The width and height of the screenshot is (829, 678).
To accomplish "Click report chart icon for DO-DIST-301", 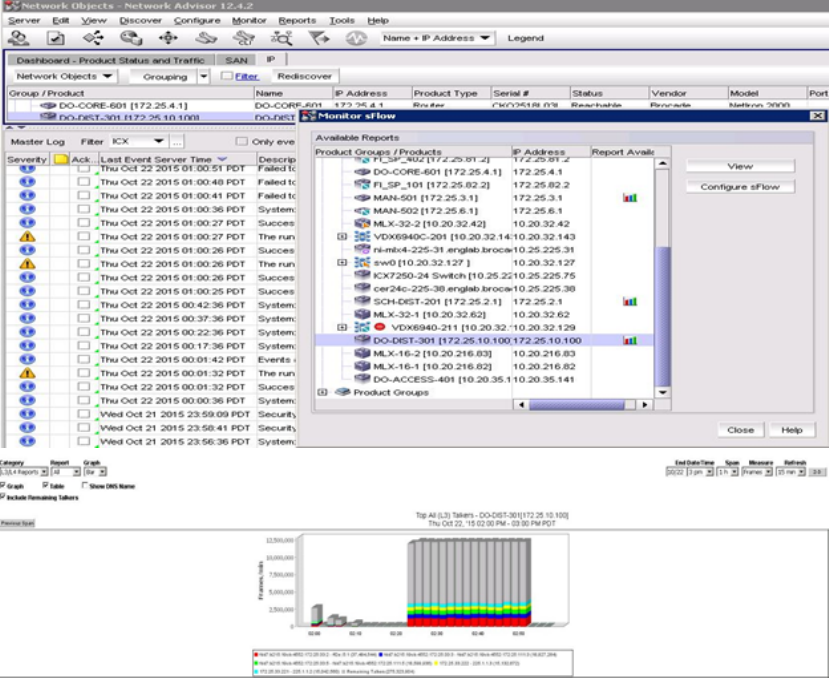I will click(x=630, y=341).
